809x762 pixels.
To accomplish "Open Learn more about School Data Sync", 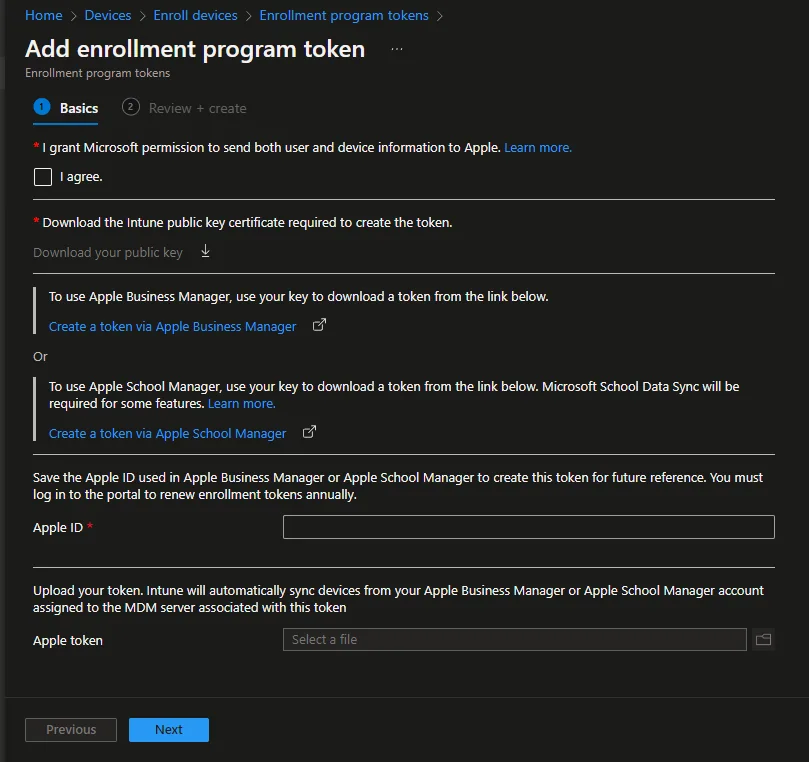I will coord(241,403).
